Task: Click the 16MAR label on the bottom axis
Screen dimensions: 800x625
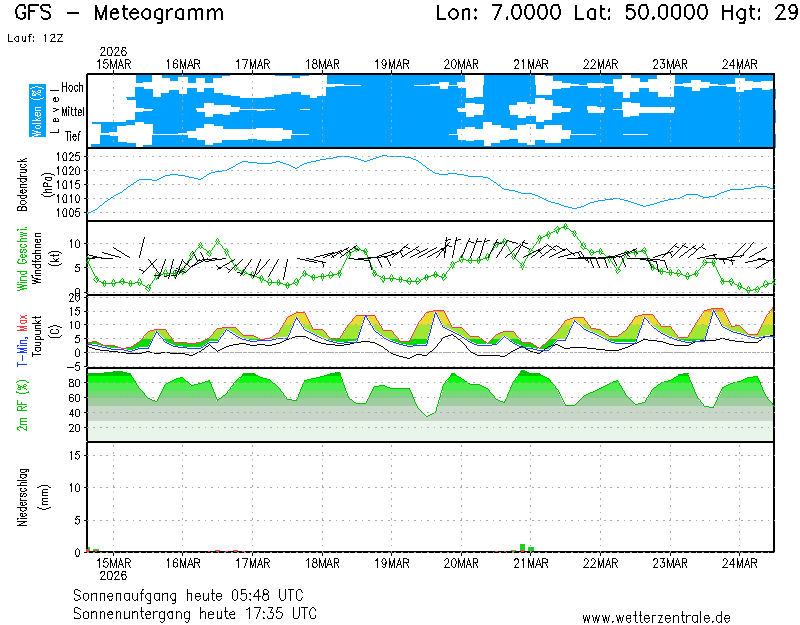Action: coord(183,563)
